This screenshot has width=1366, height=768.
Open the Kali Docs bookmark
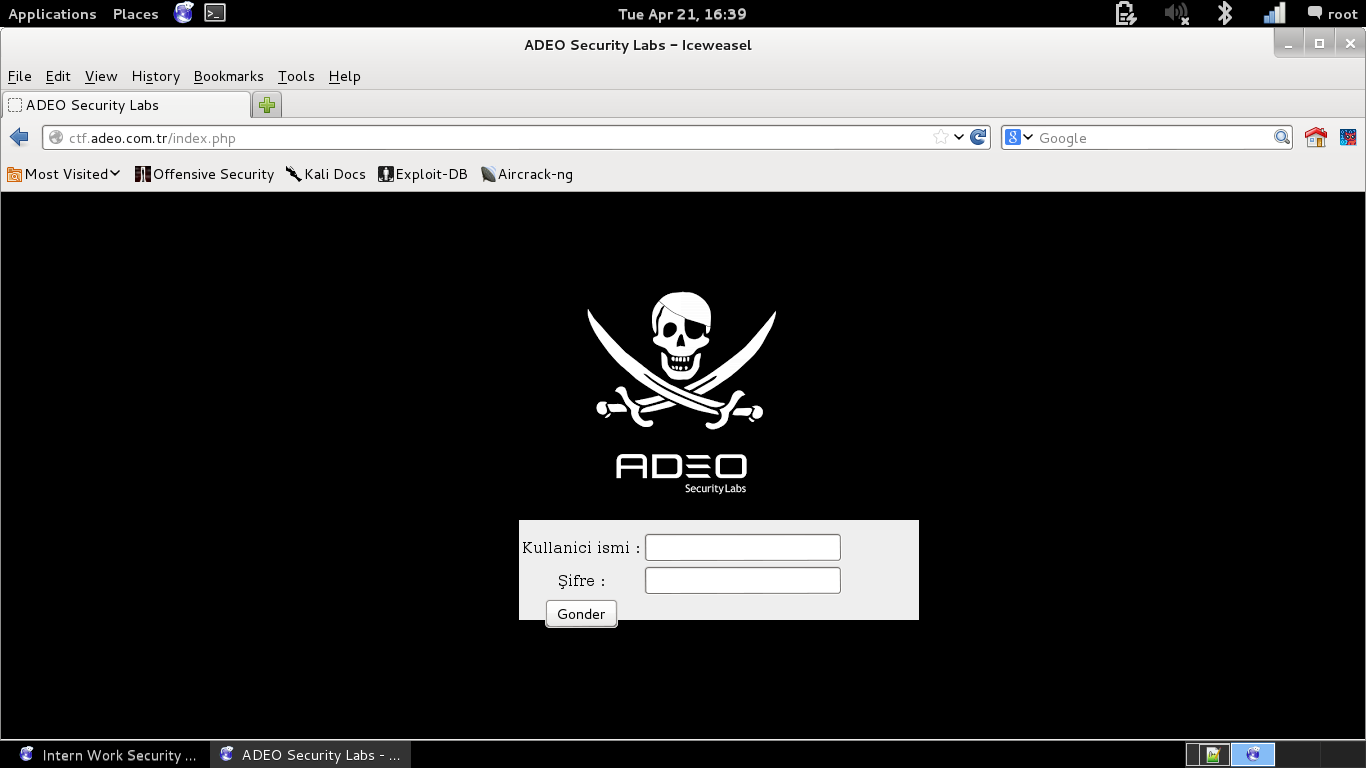[x=326, y=174]
